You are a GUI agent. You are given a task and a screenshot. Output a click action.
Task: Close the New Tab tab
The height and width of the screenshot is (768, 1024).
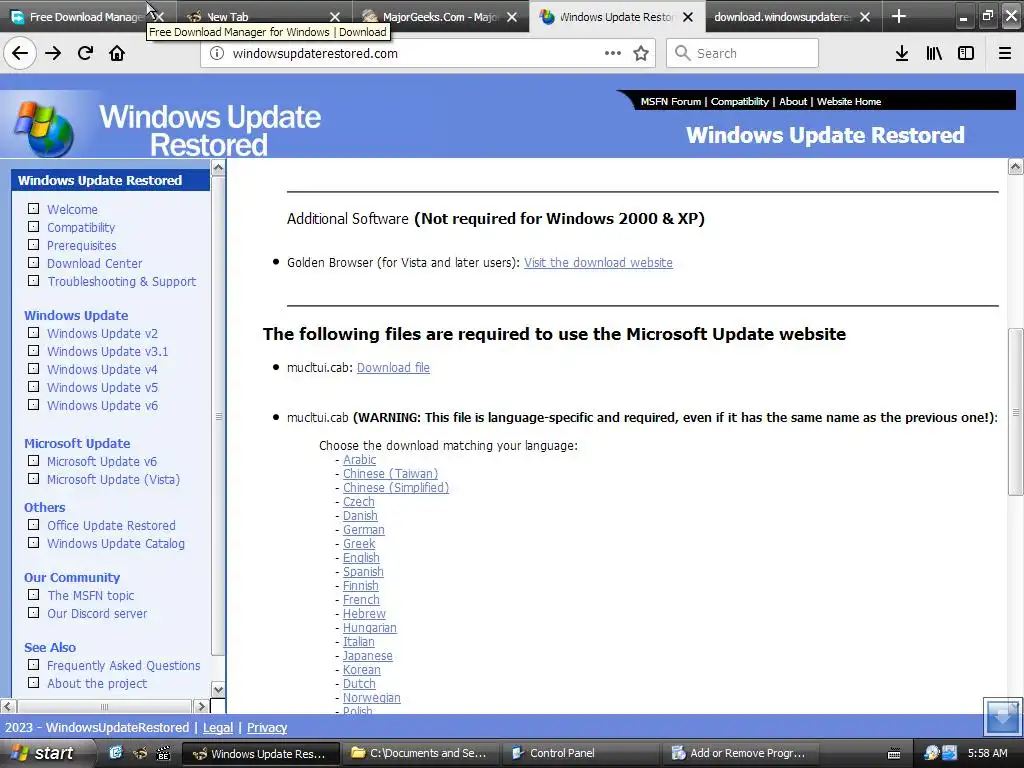[334, 17]
